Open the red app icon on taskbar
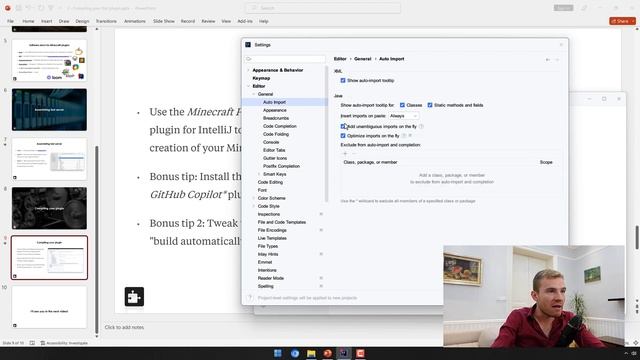Screen dimensions: 640x360 coord(360,353)
